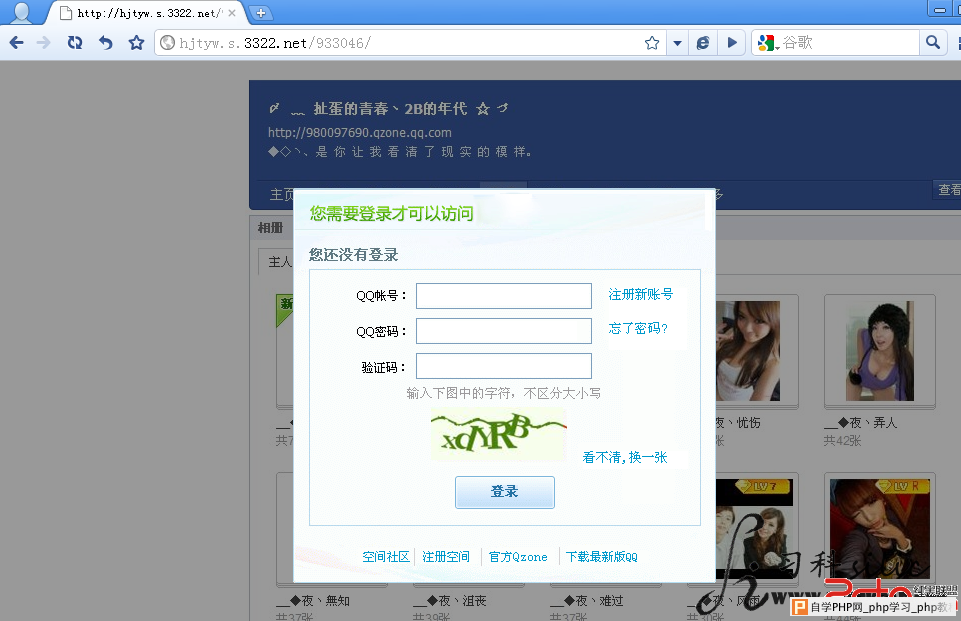Image resolution: width=961 pixels, height=621 pixels.
Task: Click the QQ帐号 input field
Action: pyautogui.click(x=504, y=296)
